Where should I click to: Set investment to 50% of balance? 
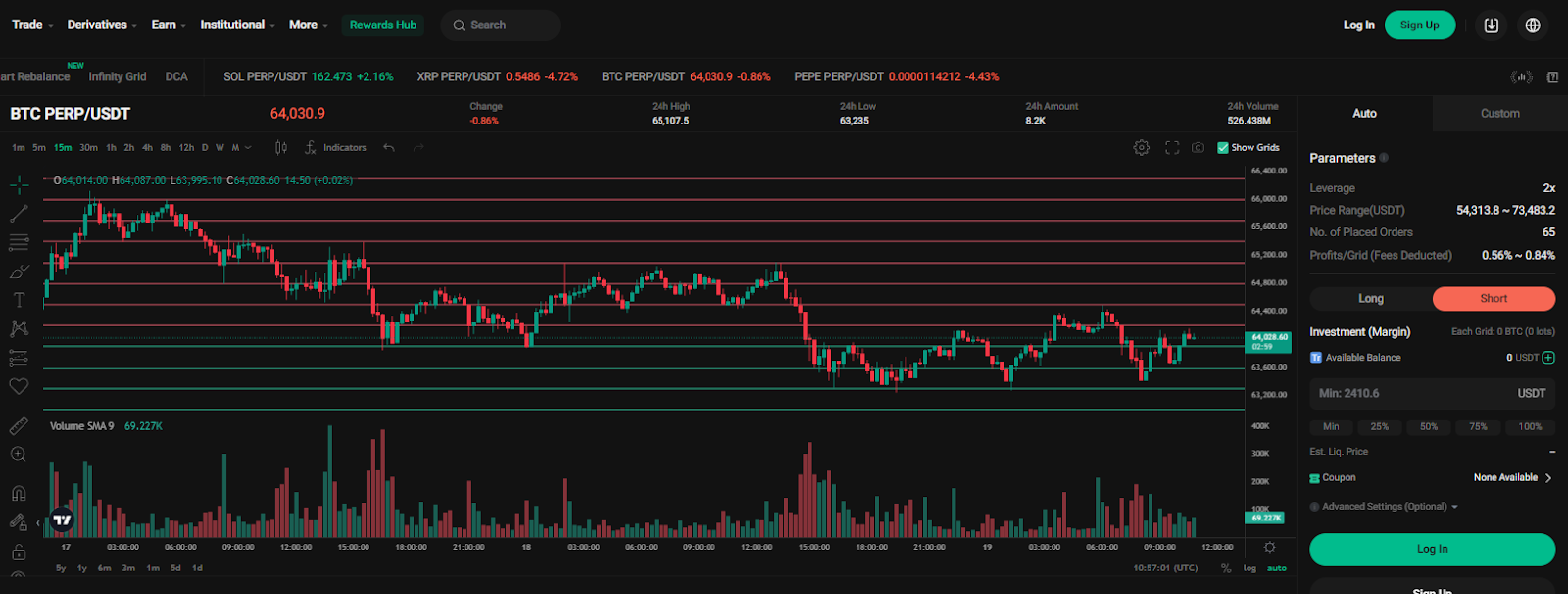pos(1429,427)
